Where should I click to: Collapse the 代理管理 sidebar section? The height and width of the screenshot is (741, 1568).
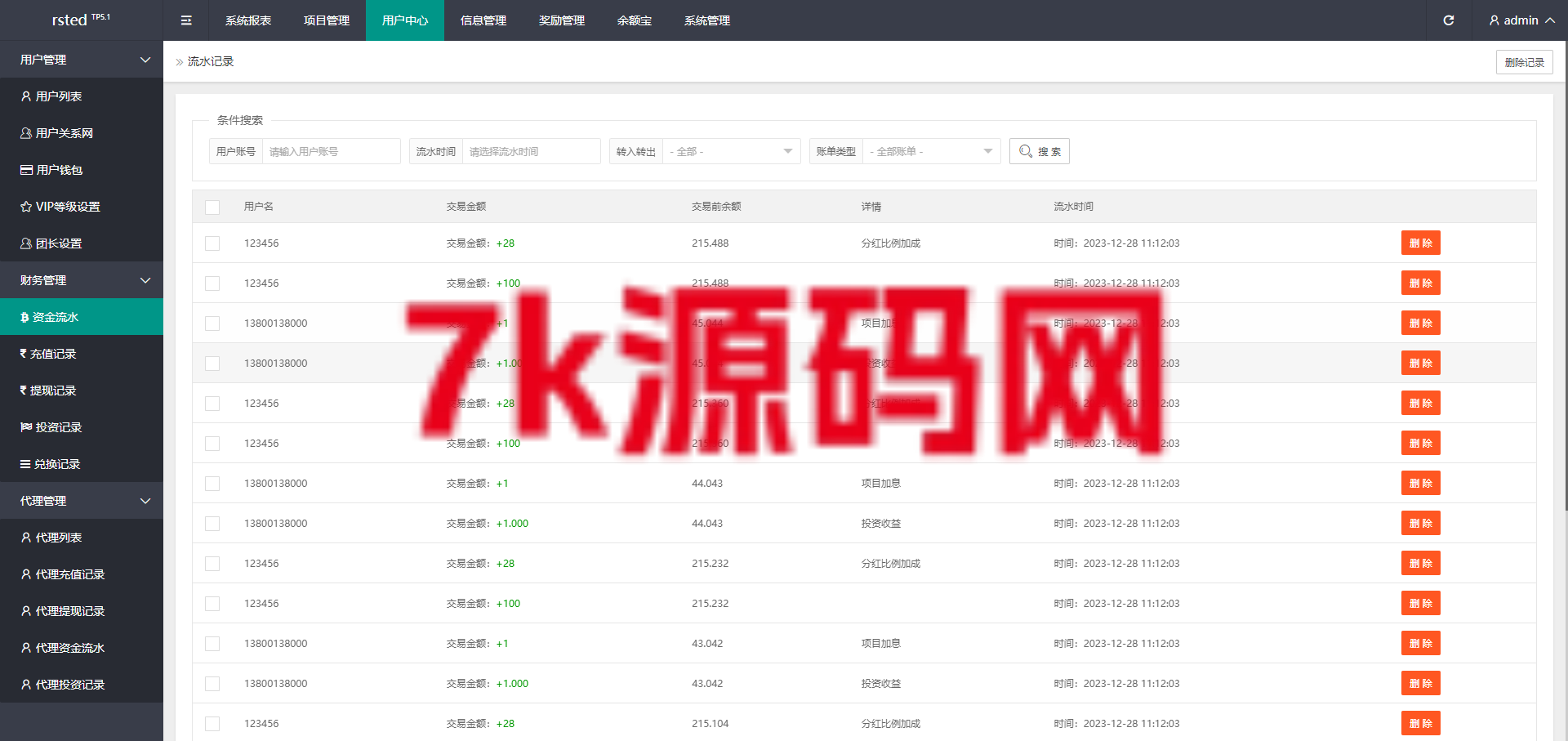click(x=82, y=501)
